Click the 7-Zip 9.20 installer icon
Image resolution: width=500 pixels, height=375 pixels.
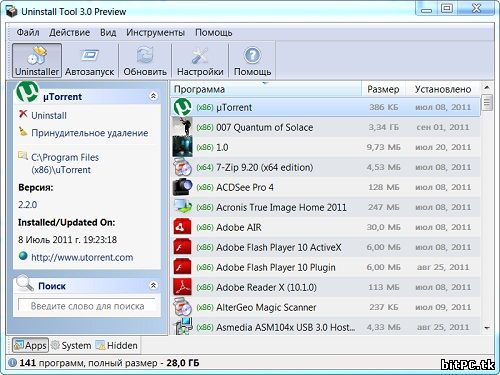click(182, 167)
